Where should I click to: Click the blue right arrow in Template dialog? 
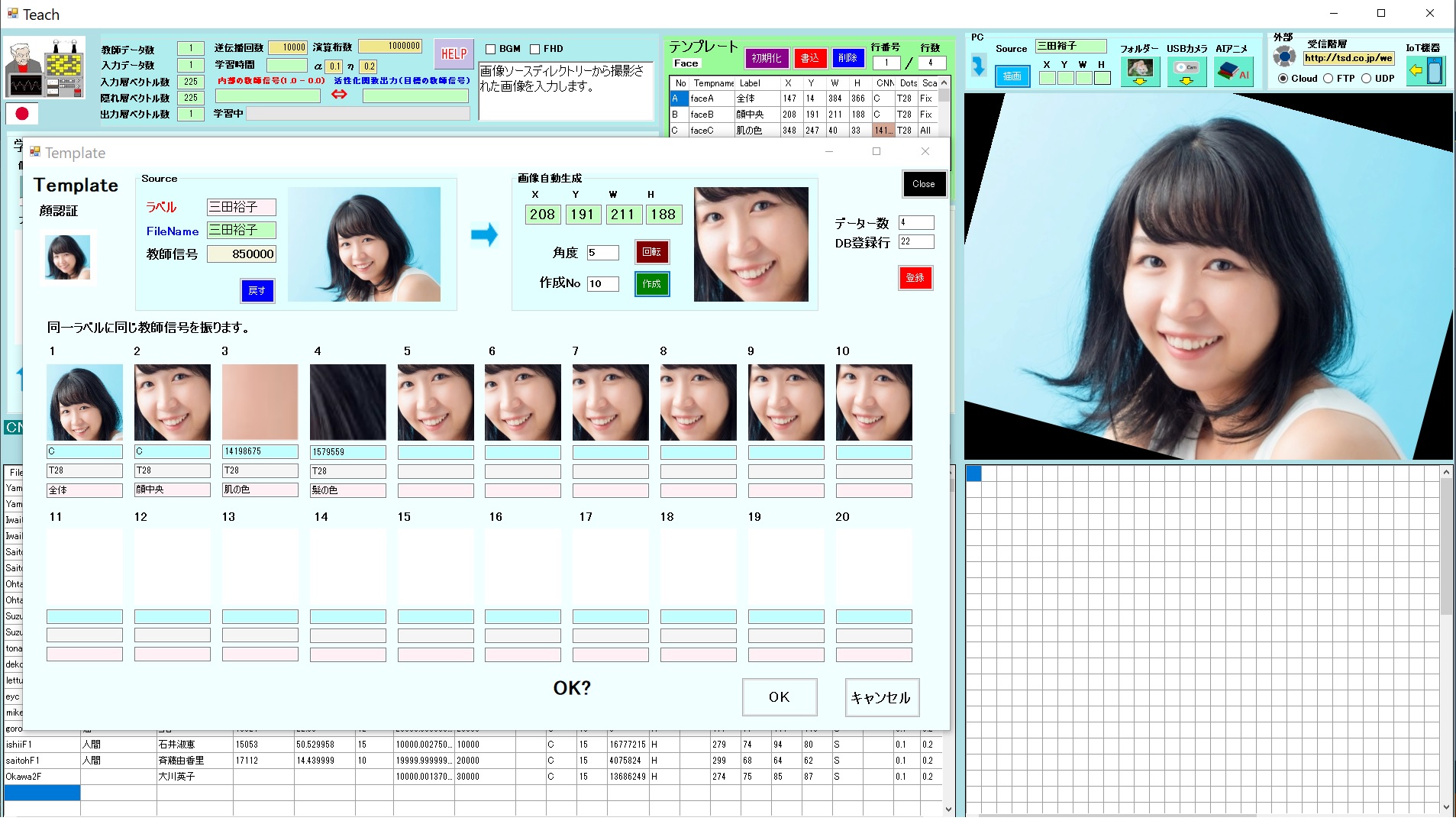tap(484, 234)
